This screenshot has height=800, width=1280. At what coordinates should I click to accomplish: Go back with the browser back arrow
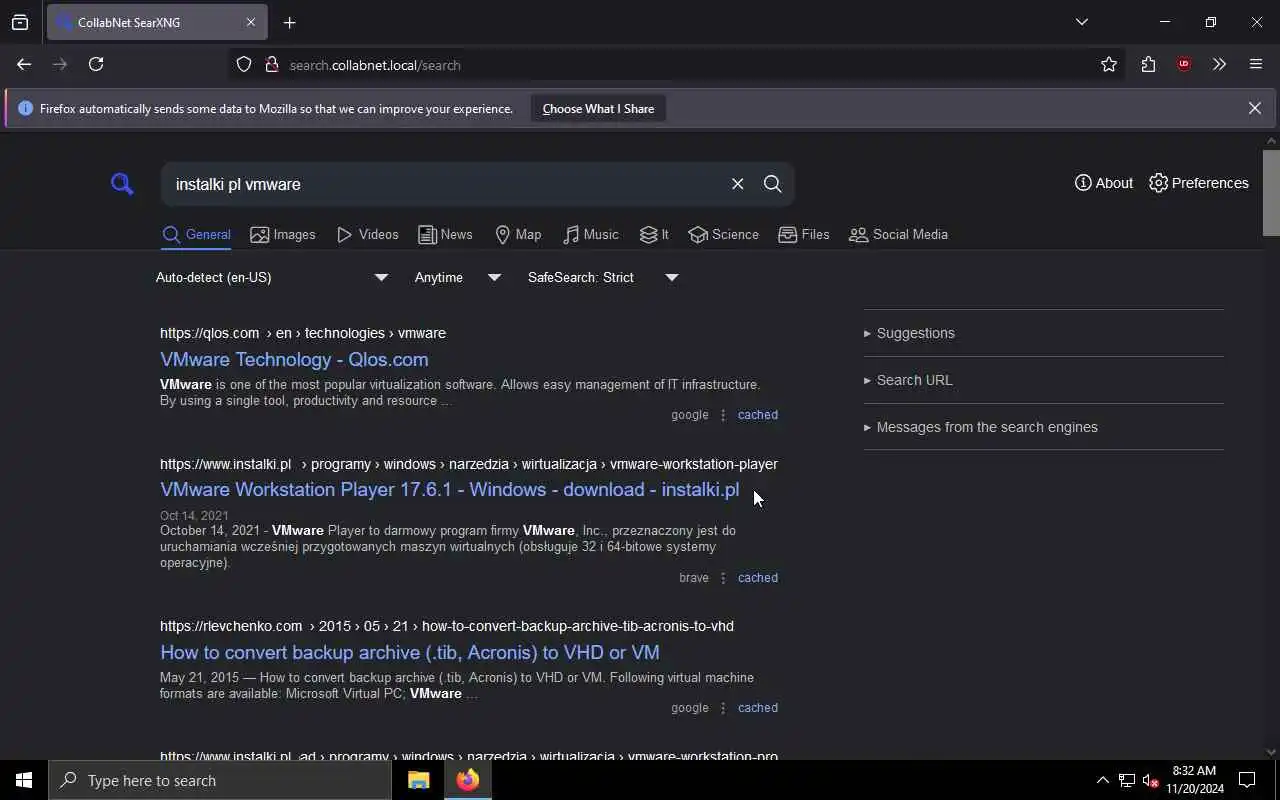point(24,64)
